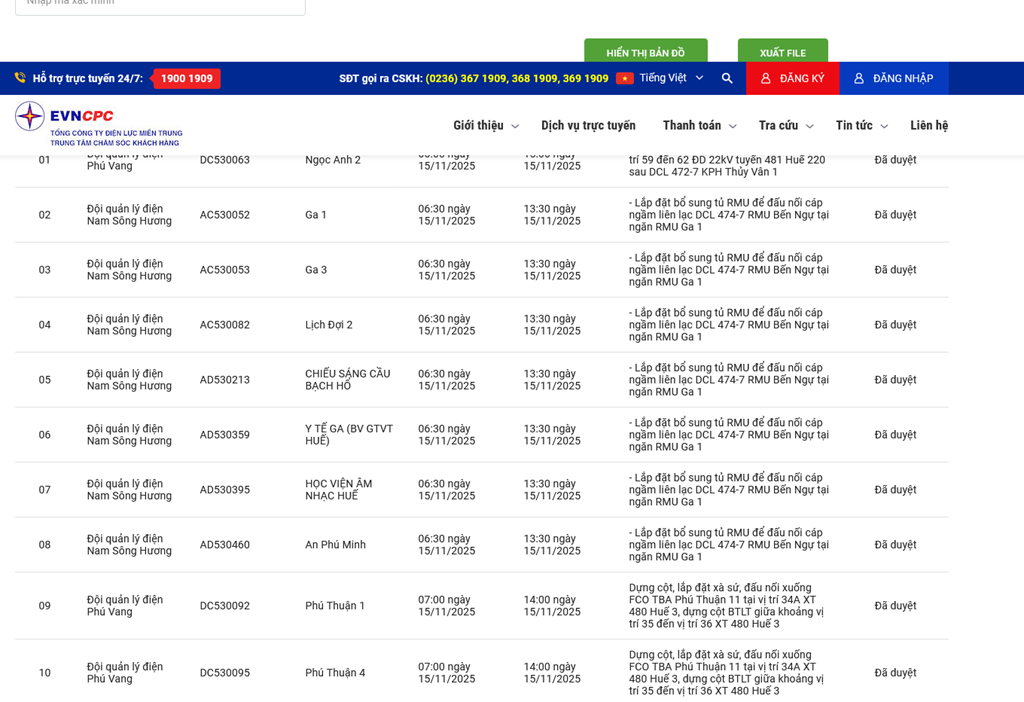Expand the Tin tức menu chevron

tap(884, 127)
